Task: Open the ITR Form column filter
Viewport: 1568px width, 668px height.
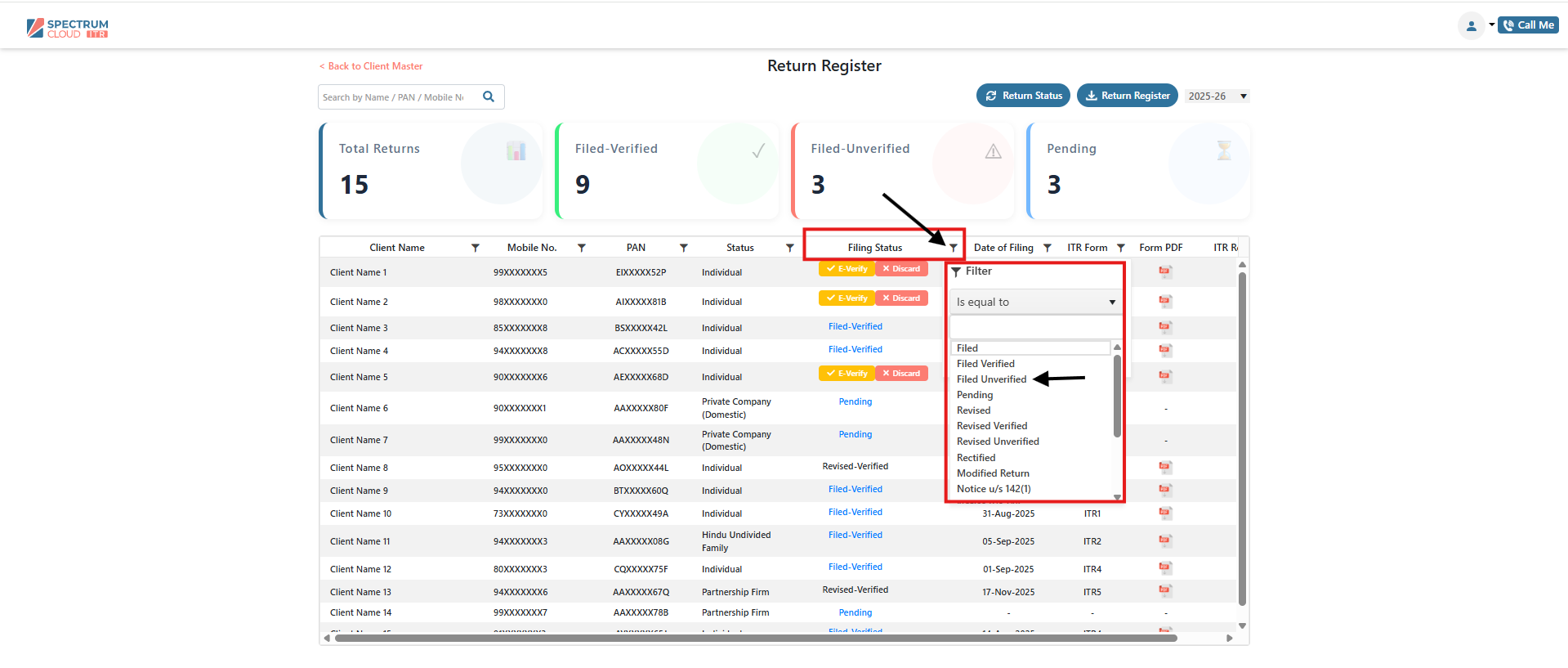Action: [1120, 248]
